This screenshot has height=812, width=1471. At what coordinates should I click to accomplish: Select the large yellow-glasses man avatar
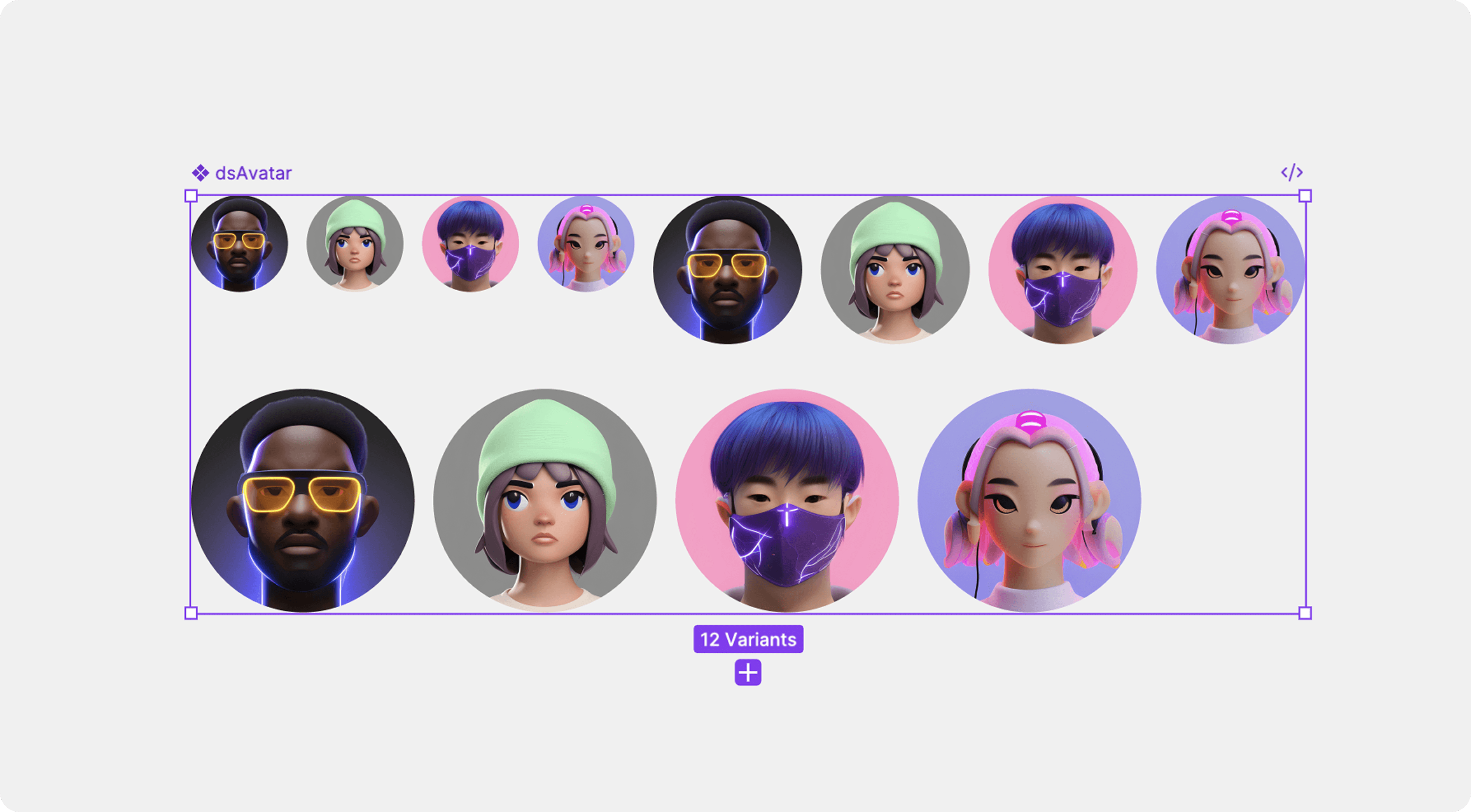point(303,500)
